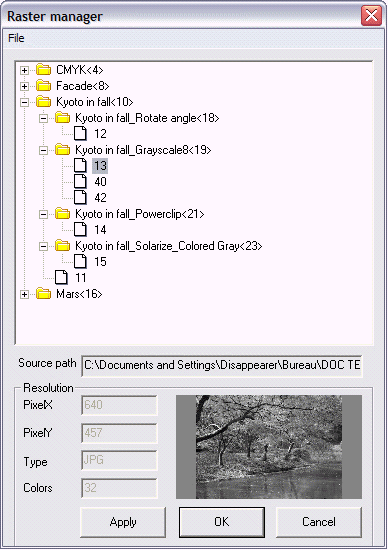Select the CMYK<4> tree label
The image size is (388, 550).
pyautogui.click(x=80, y=70)
